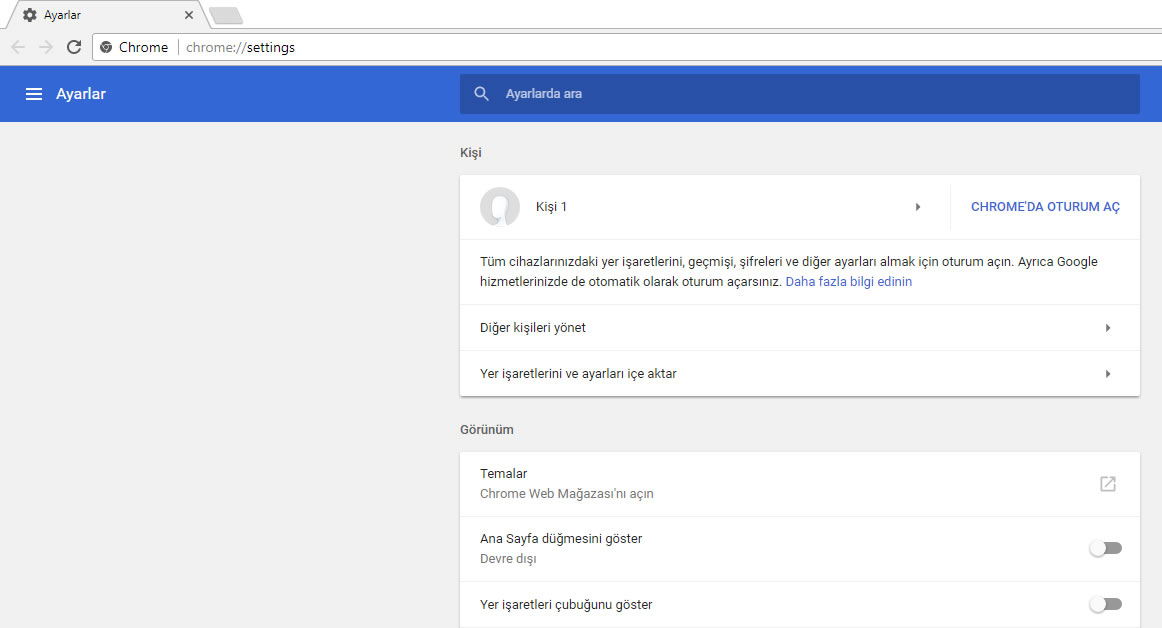Viewport: 1162px width, 628px height.
Task: Toggle Yer işaretleri çubuğunu göster switch
Action: [1105, 604]
